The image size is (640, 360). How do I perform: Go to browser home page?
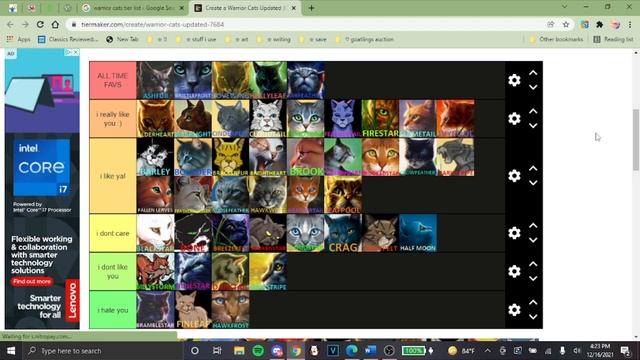[x=55, y=24]
